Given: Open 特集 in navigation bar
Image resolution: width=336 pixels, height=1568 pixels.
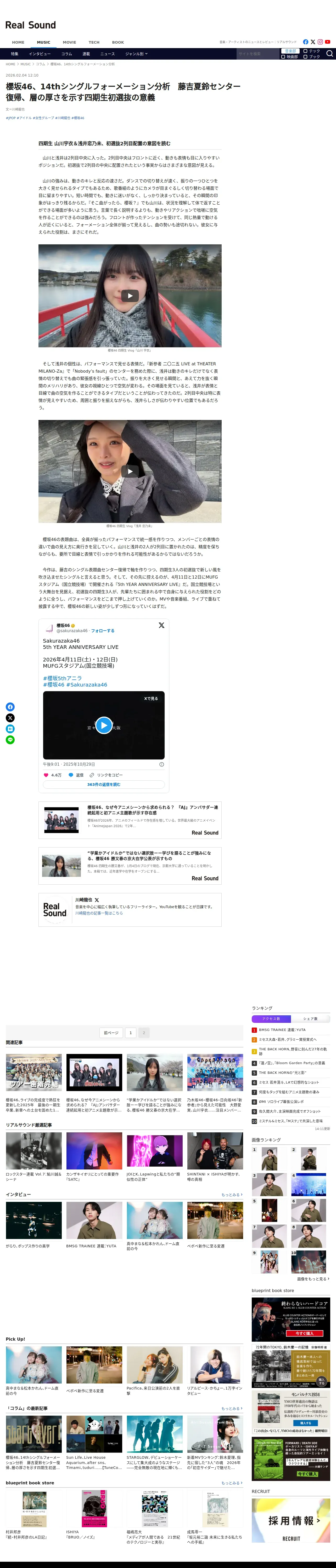Looking at the screenshot, I should pyautogui.click(x=15, y=54).
